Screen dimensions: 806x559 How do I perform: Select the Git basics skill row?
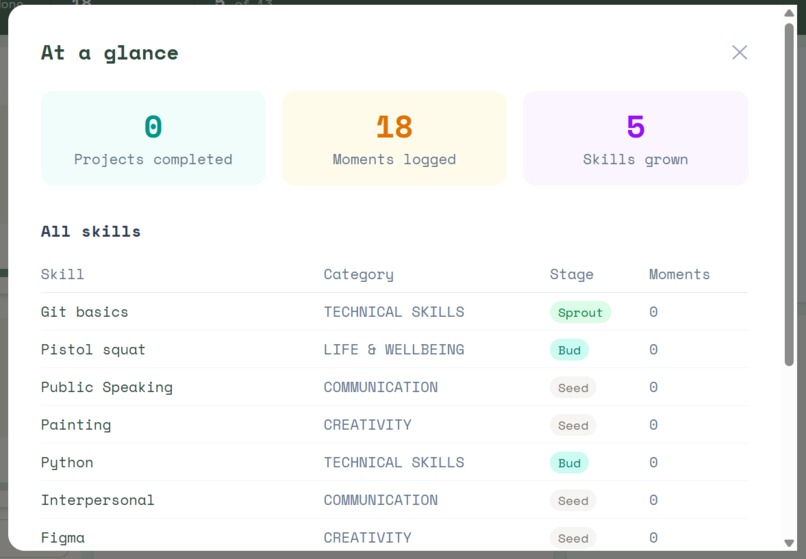(x=394, y=312)
